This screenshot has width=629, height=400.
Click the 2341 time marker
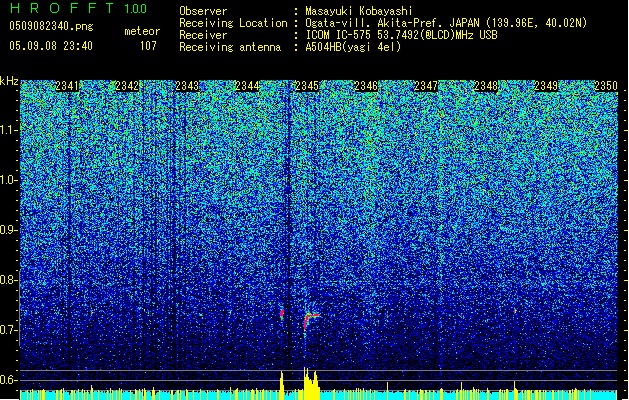67,86
